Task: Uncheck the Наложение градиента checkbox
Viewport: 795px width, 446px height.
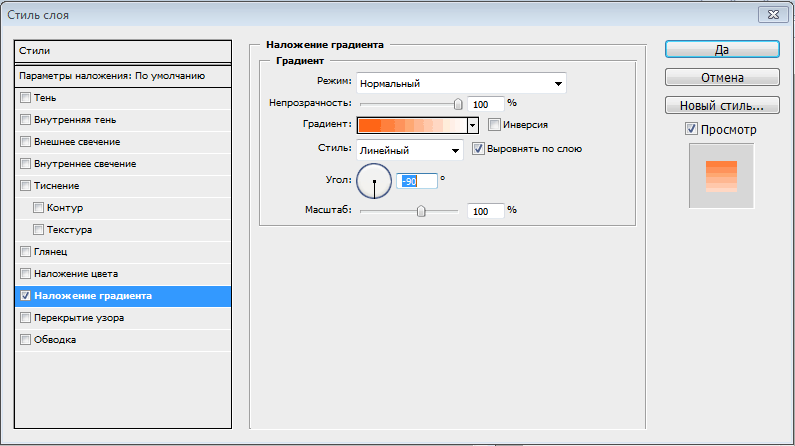Action: 25,295
